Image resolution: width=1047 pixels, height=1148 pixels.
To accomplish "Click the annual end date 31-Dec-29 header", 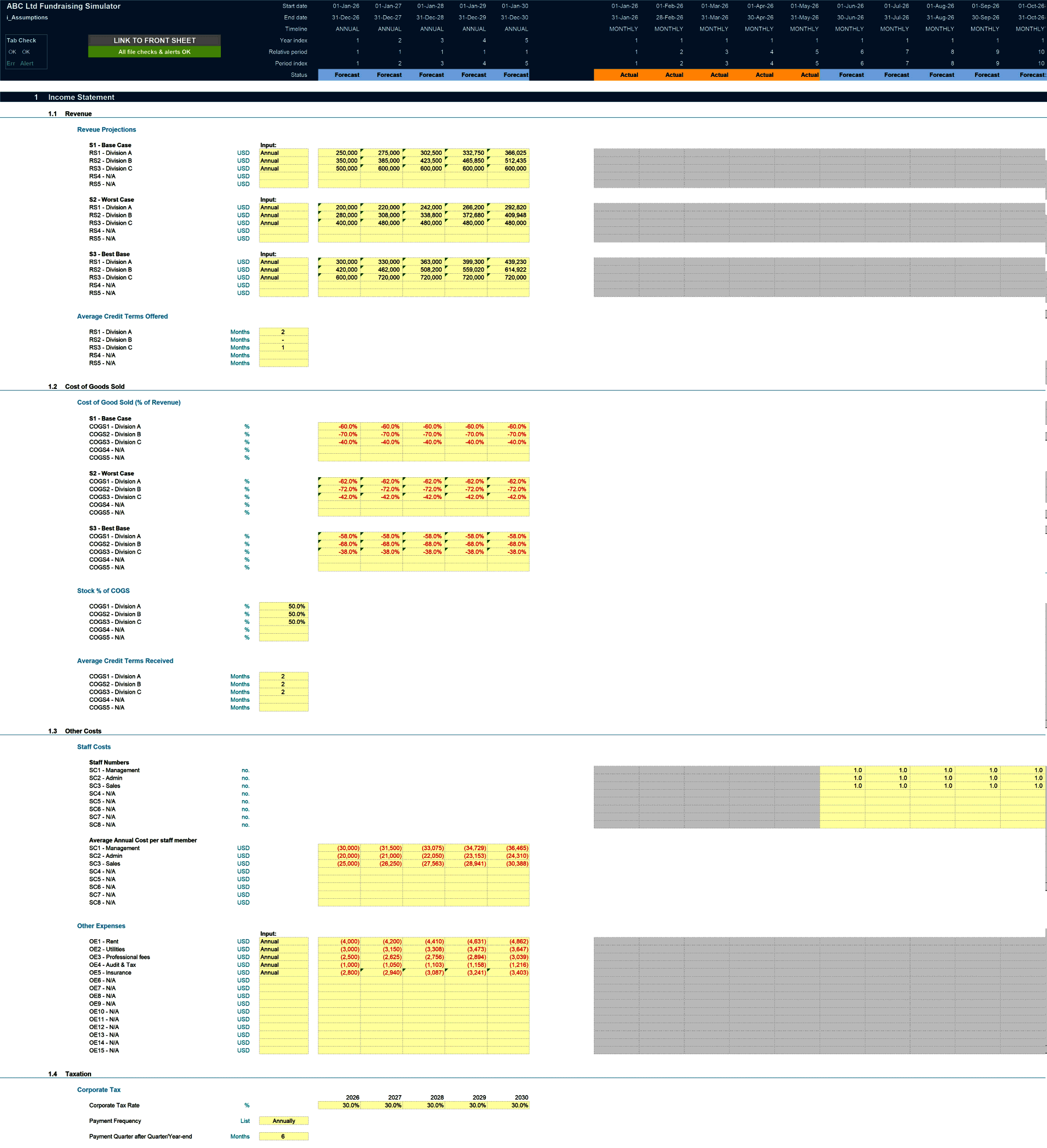I will coord(472,17).
